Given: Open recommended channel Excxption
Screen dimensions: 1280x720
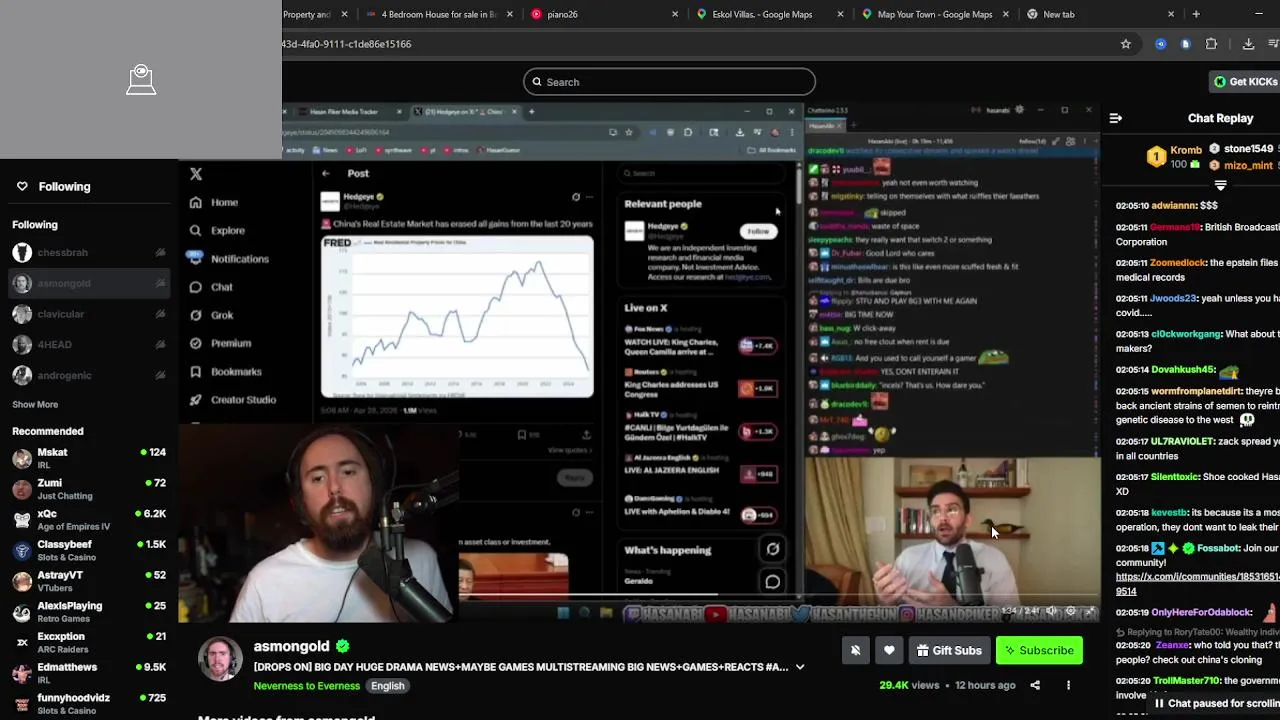Looking at the screenshot, I should (88, 642).
